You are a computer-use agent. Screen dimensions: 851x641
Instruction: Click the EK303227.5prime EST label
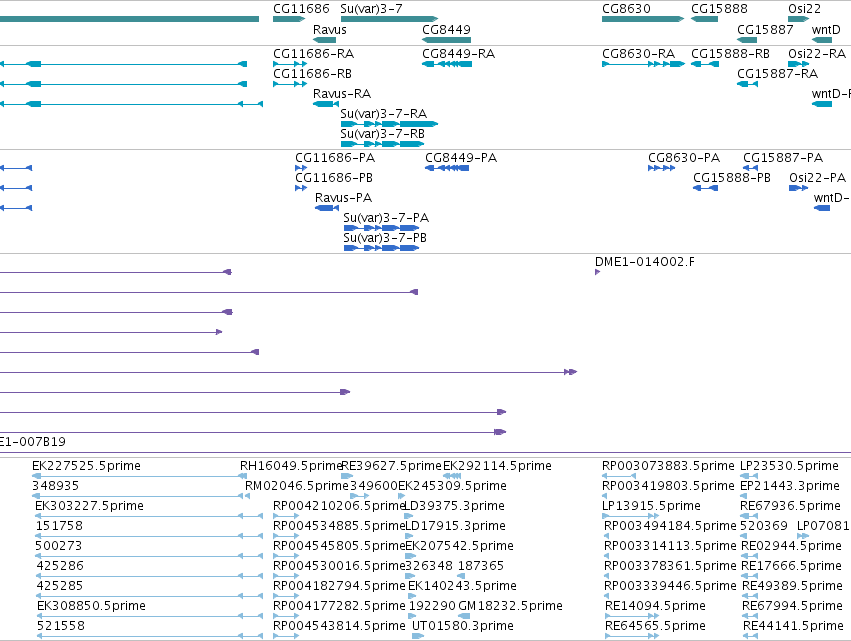pos(90,506)
